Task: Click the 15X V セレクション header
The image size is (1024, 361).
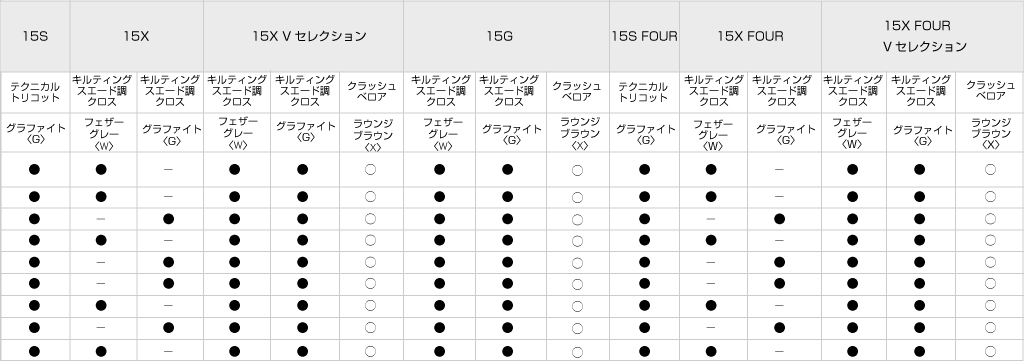Action: 304,37
